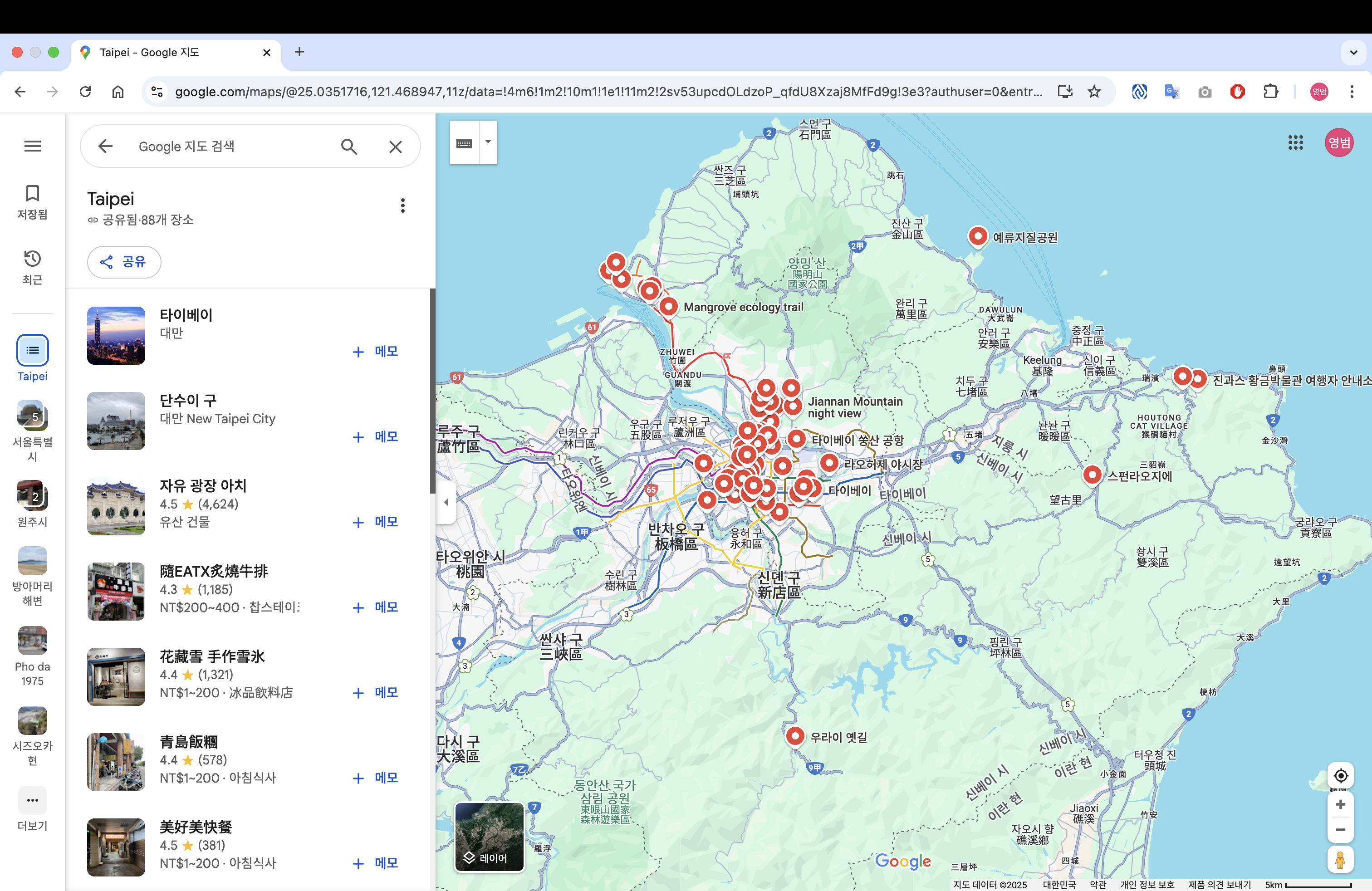Click the site info icon in address bar
Screen dimensions: 1372x891
(157, 92)
